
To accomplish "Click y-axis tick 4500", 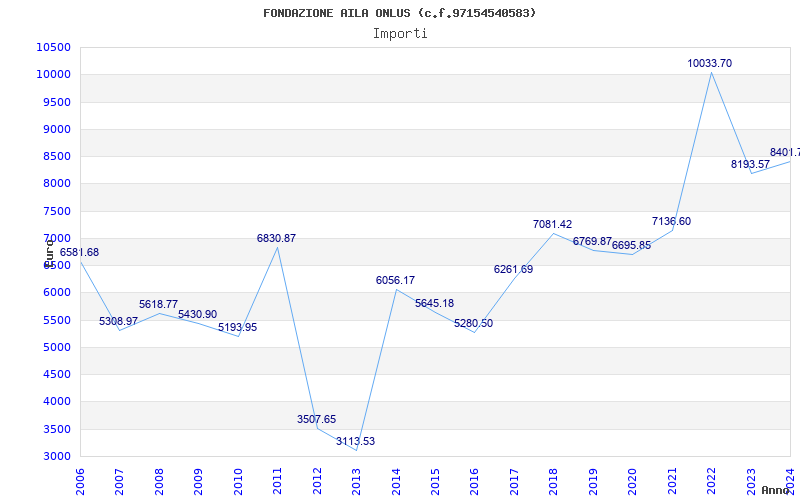I will coord(56,374).
